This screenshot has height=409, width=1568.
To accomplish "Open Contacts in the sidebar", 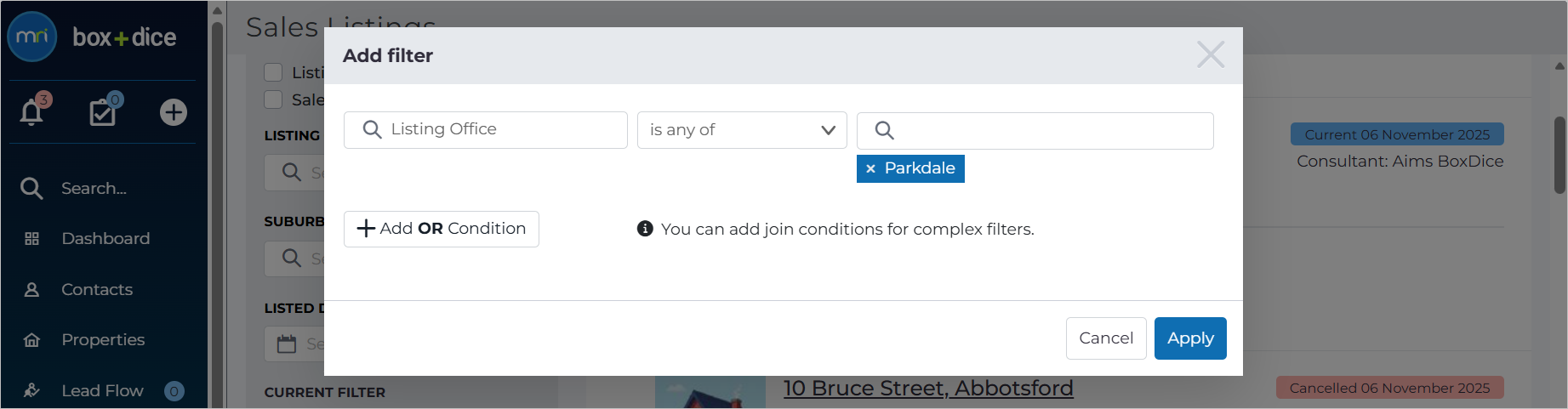I will pos(97,290).
